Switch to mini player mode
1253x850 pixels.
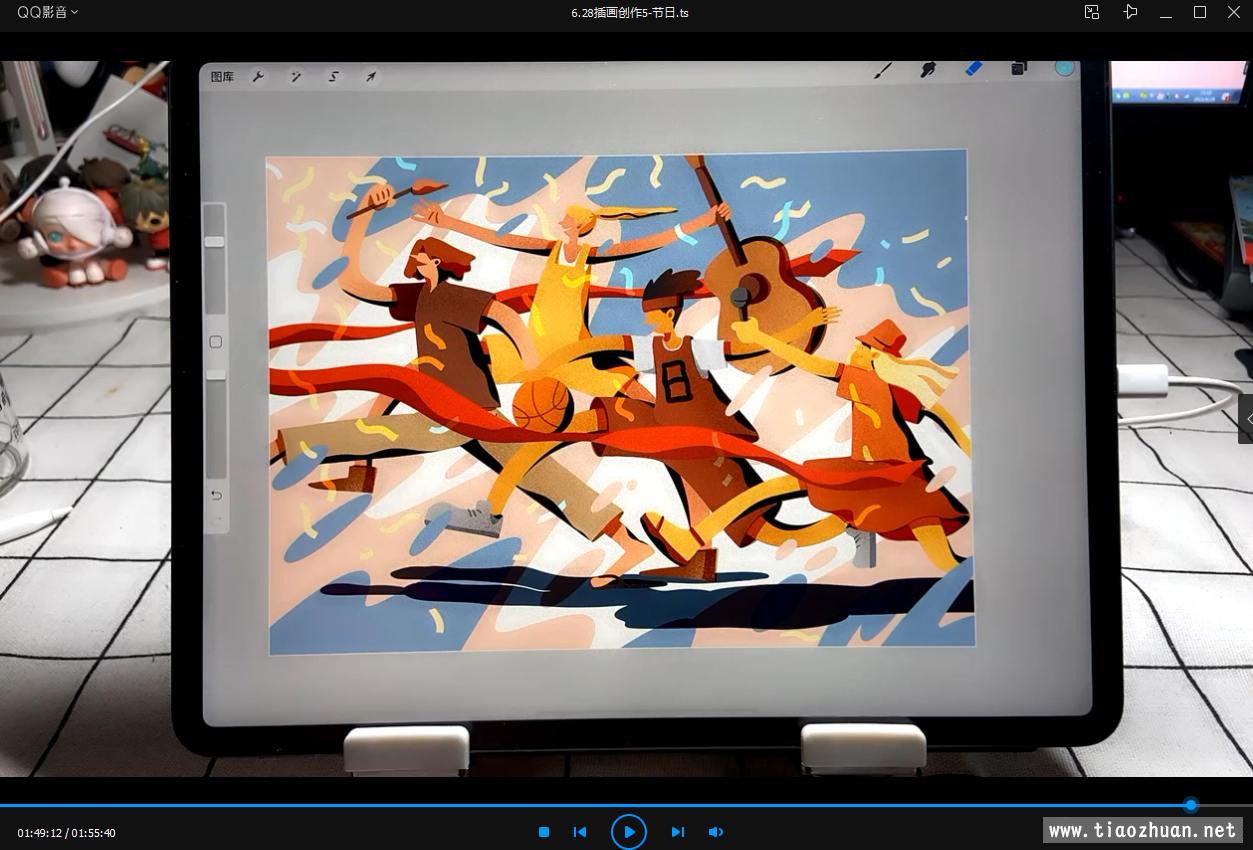pyautogui.click(x=1092, y=12)
